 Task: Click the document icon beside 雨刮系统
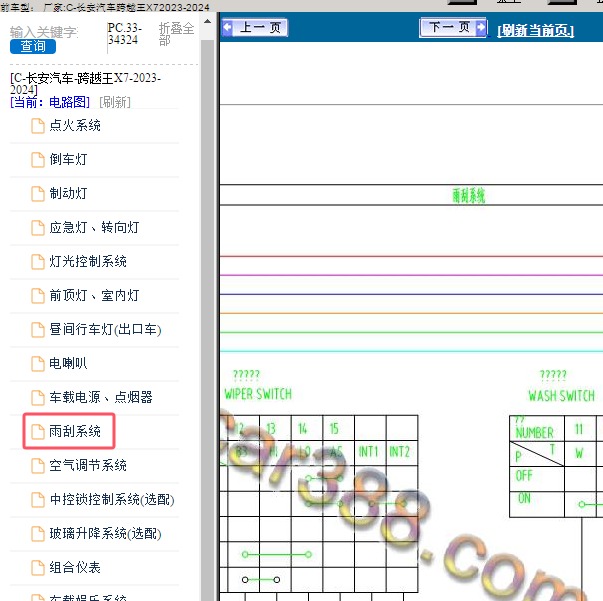tap(38, 431)
